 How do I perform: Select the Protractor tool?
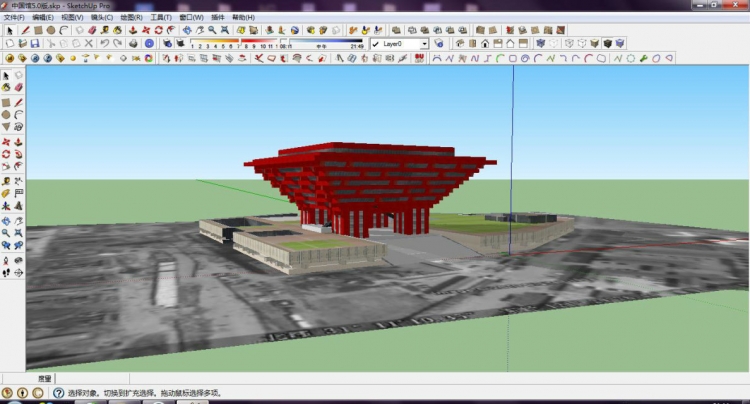click(x=6, y=193)
